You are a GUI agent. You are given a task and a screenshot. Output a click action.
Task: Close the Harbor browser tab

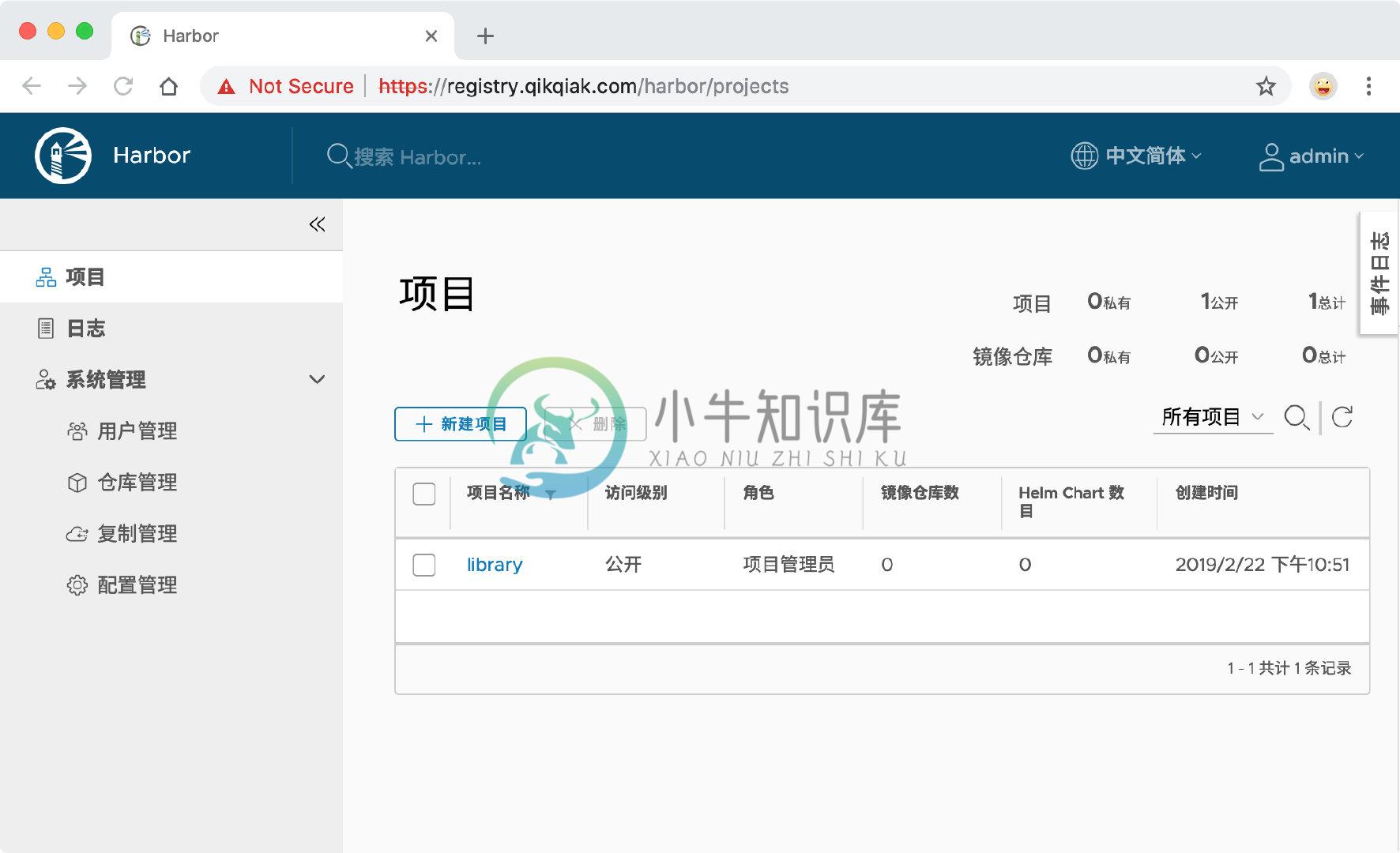click(x=431, y=36)
